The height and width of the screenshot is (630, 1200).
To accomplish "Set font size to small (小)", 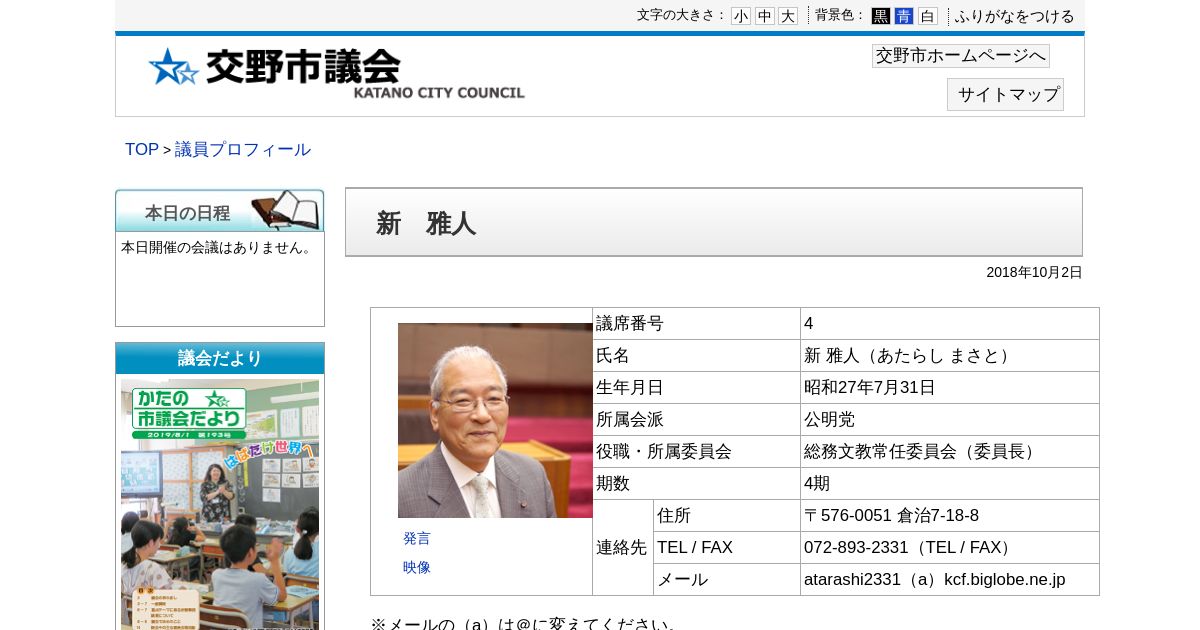I will coord(740,16).
